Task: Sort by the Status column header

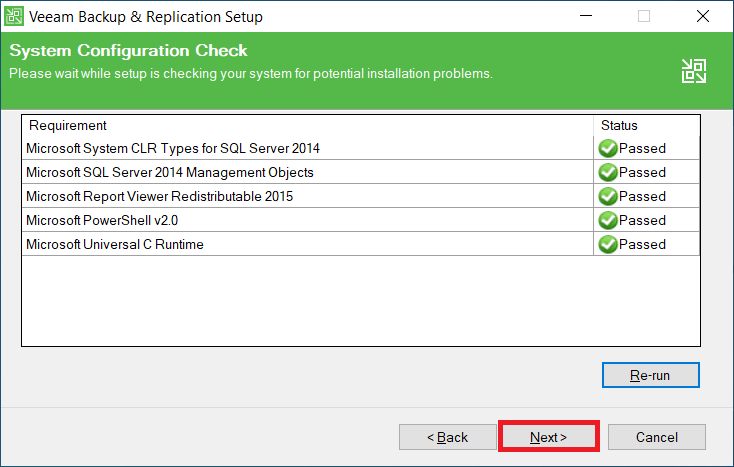Action: 645,126
